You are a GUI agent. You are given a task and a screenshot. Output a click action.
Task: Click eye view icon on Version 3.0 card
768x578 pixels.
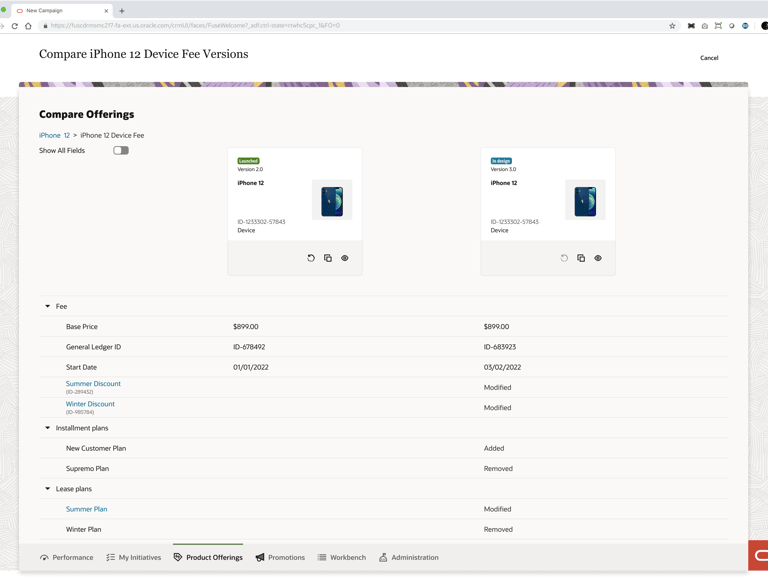point(598,258)
